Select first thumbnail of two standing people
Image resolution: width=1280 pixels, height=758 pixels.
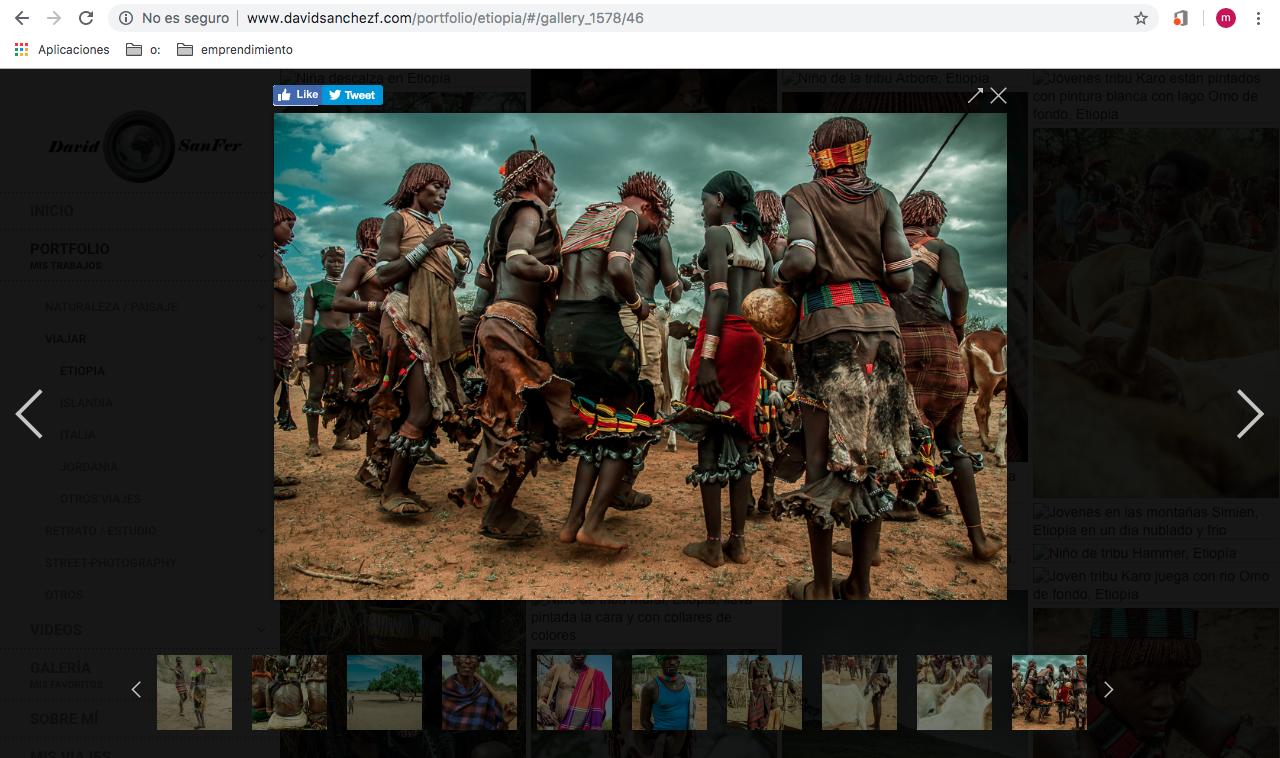tap(194, 692)
